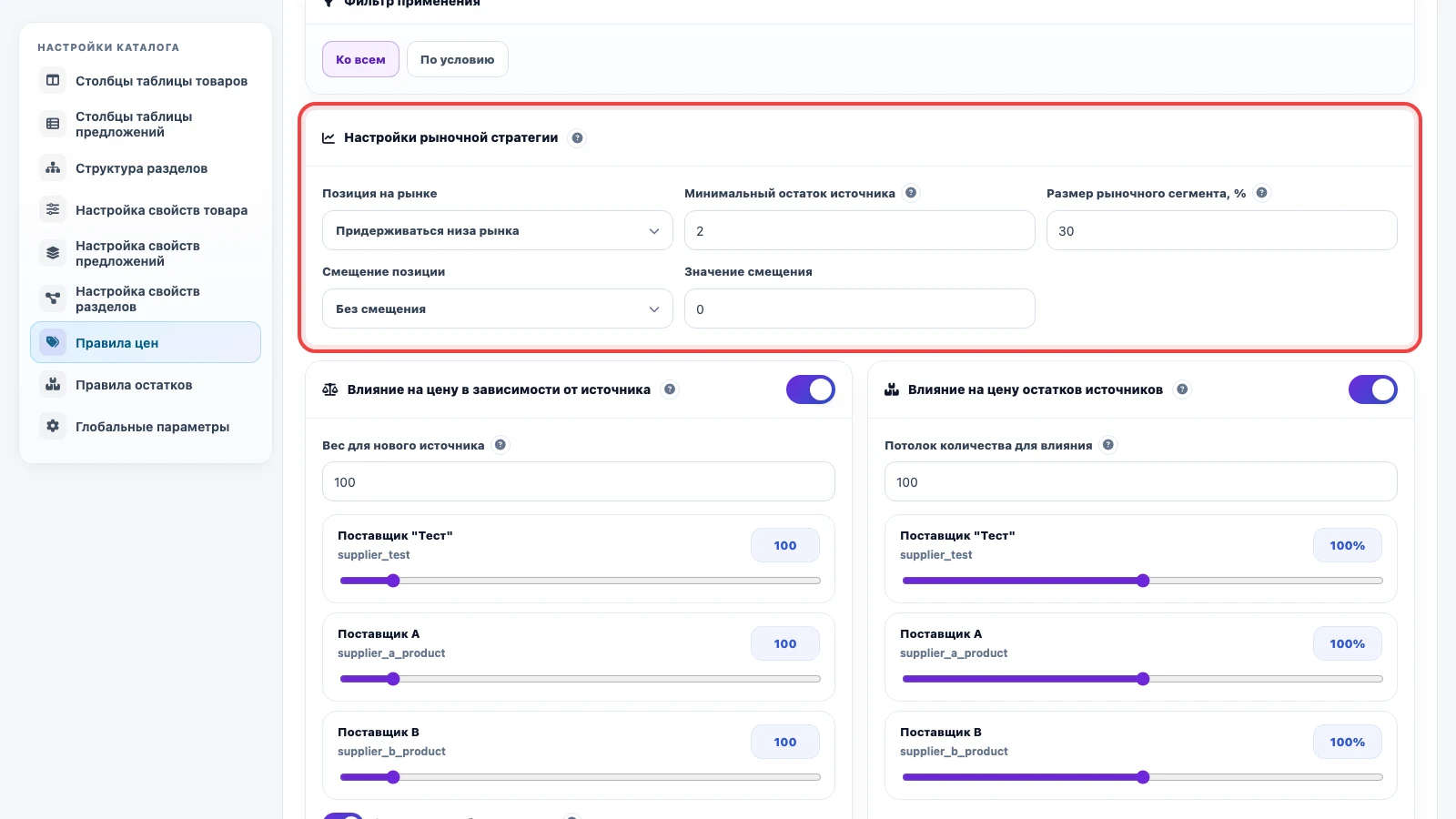This screenshot has width=1456, height=819.
Task: Click help icon beside Потолок количества для влияния
Action: (1108, 445)
